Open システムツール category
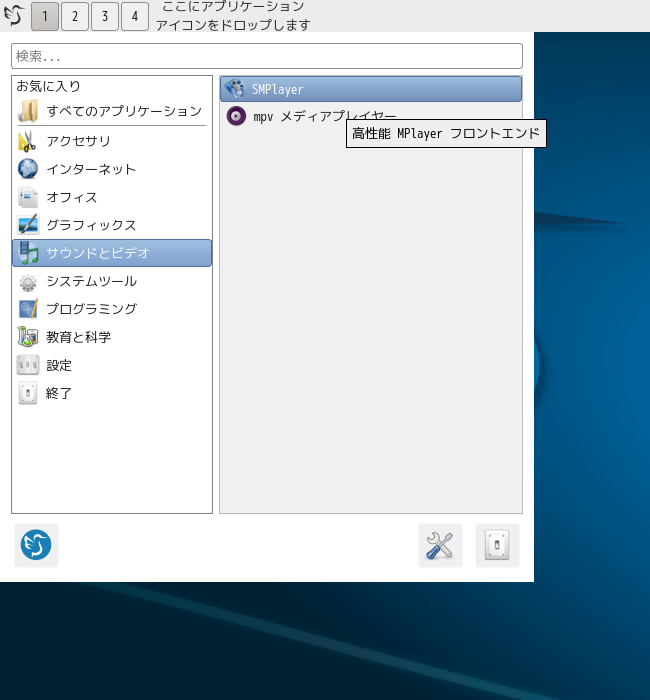 pyautogui.click(x=112, y=281)
